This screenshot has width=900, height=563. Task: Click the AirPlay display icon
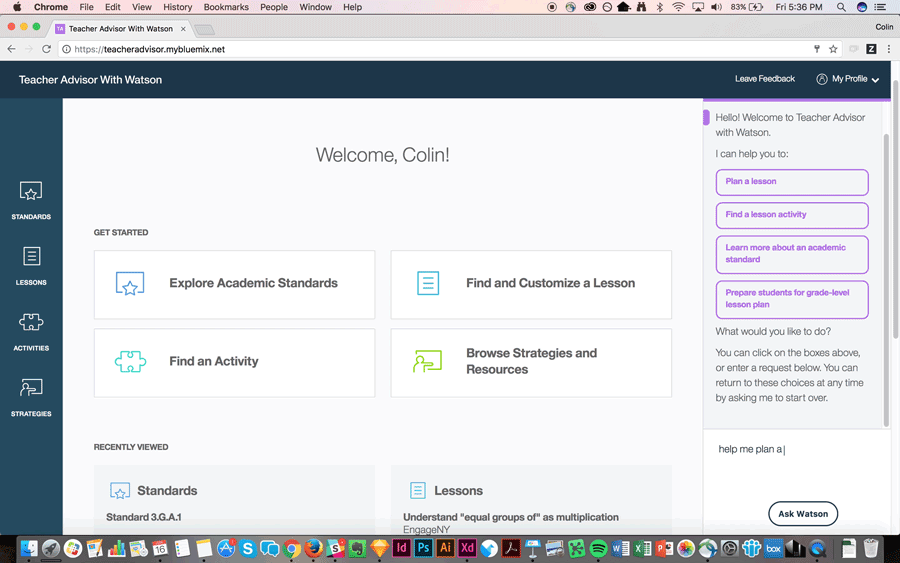click(697, 7)
